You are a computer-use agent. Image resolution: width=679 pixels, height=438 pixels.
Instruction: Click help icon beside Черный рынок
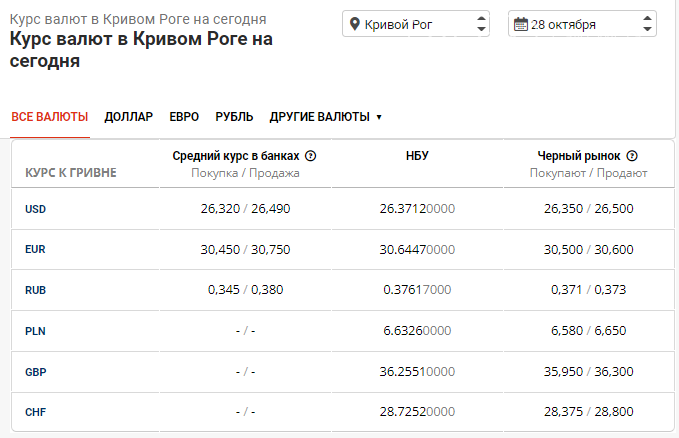click(632, 156)
